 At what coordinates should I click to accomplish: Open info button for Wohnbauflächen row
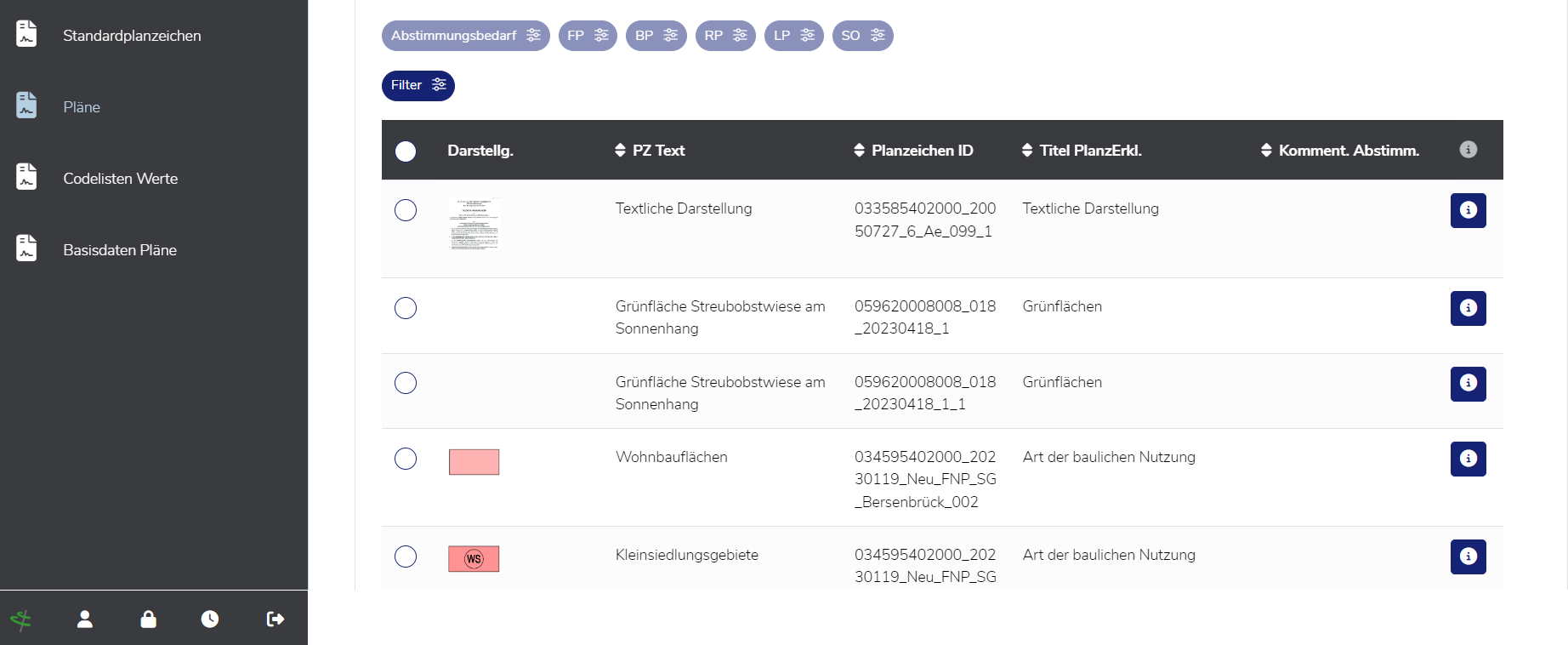(1468, 459)
